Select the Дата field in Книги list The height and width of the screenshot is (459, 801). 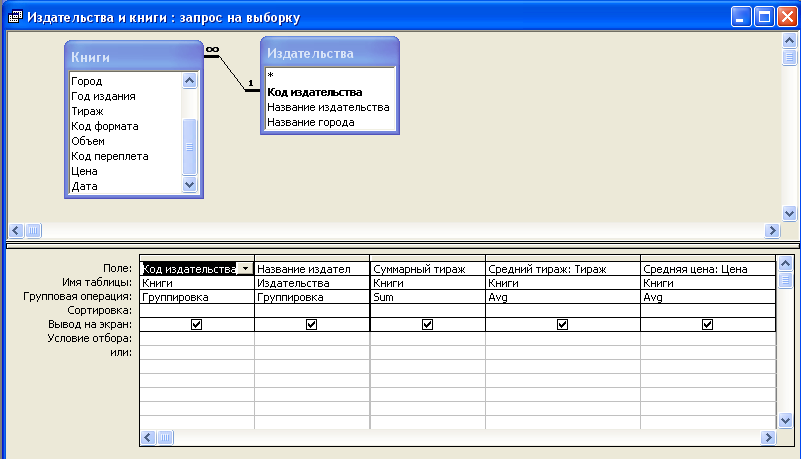tap(84, 186)
